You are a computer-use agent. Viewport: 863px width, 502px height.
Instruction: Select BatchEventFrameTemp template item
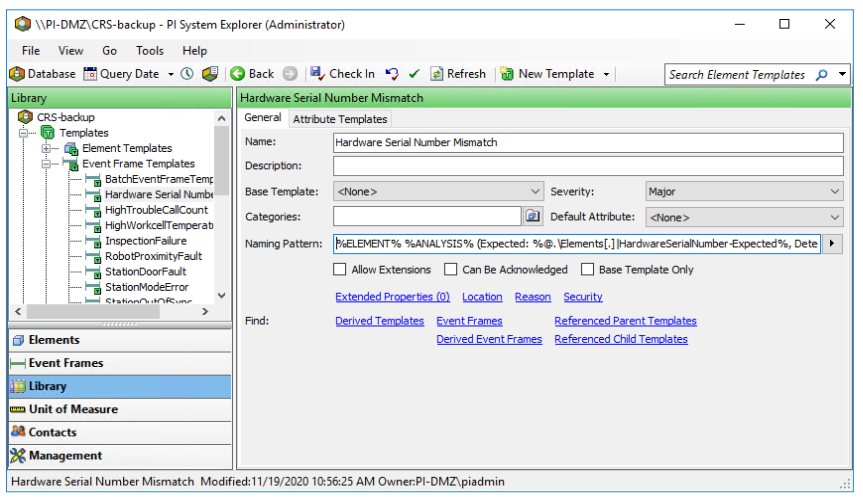(x=159, y=179)
